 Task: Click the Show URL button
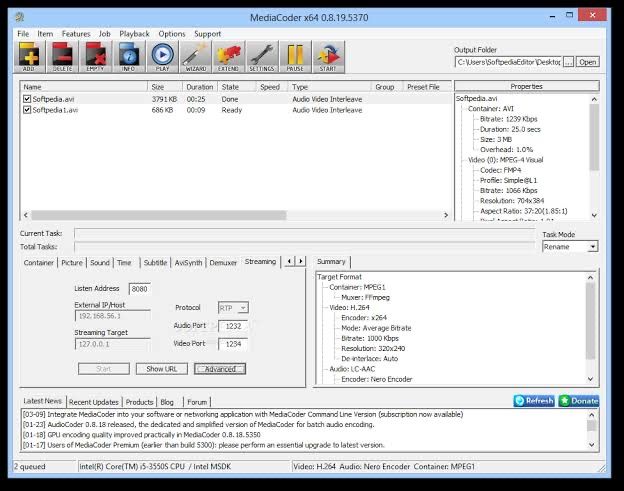click(x=162, y=369)
